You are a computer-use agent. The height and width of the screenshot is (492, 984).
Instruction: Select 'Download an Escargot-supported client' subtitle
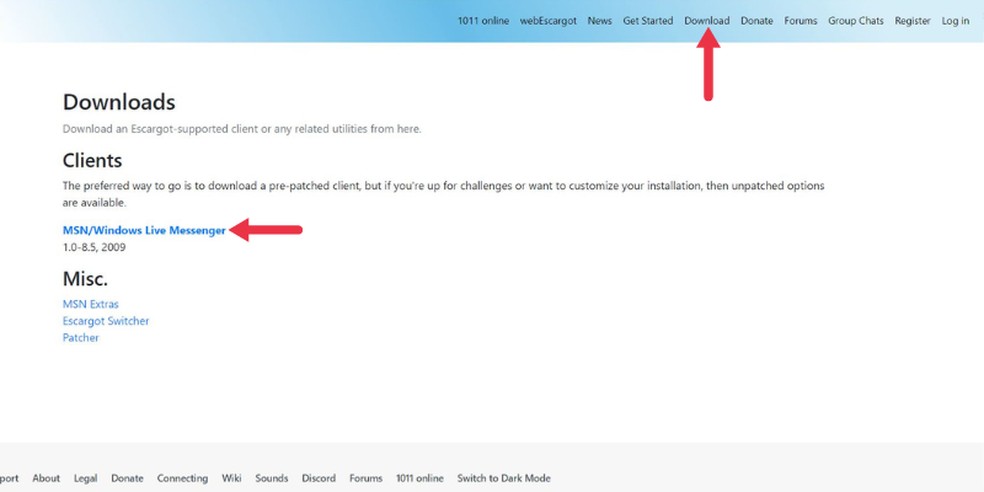point(242,129)
